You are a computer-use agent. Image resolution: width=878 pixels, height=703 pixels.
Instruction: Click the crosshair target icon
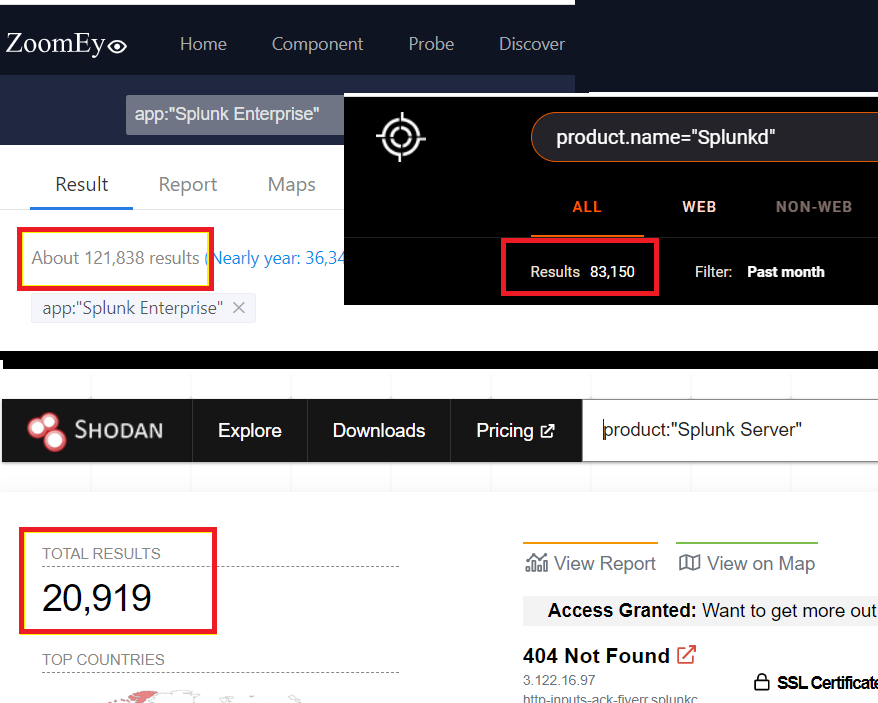pyautogui.click(x=400, y=137)
